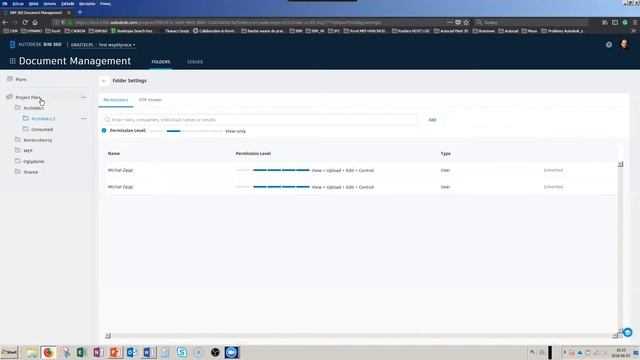Select the Ogladanie folder
This screenshot has height=360, width=640.
coord(33,161)
